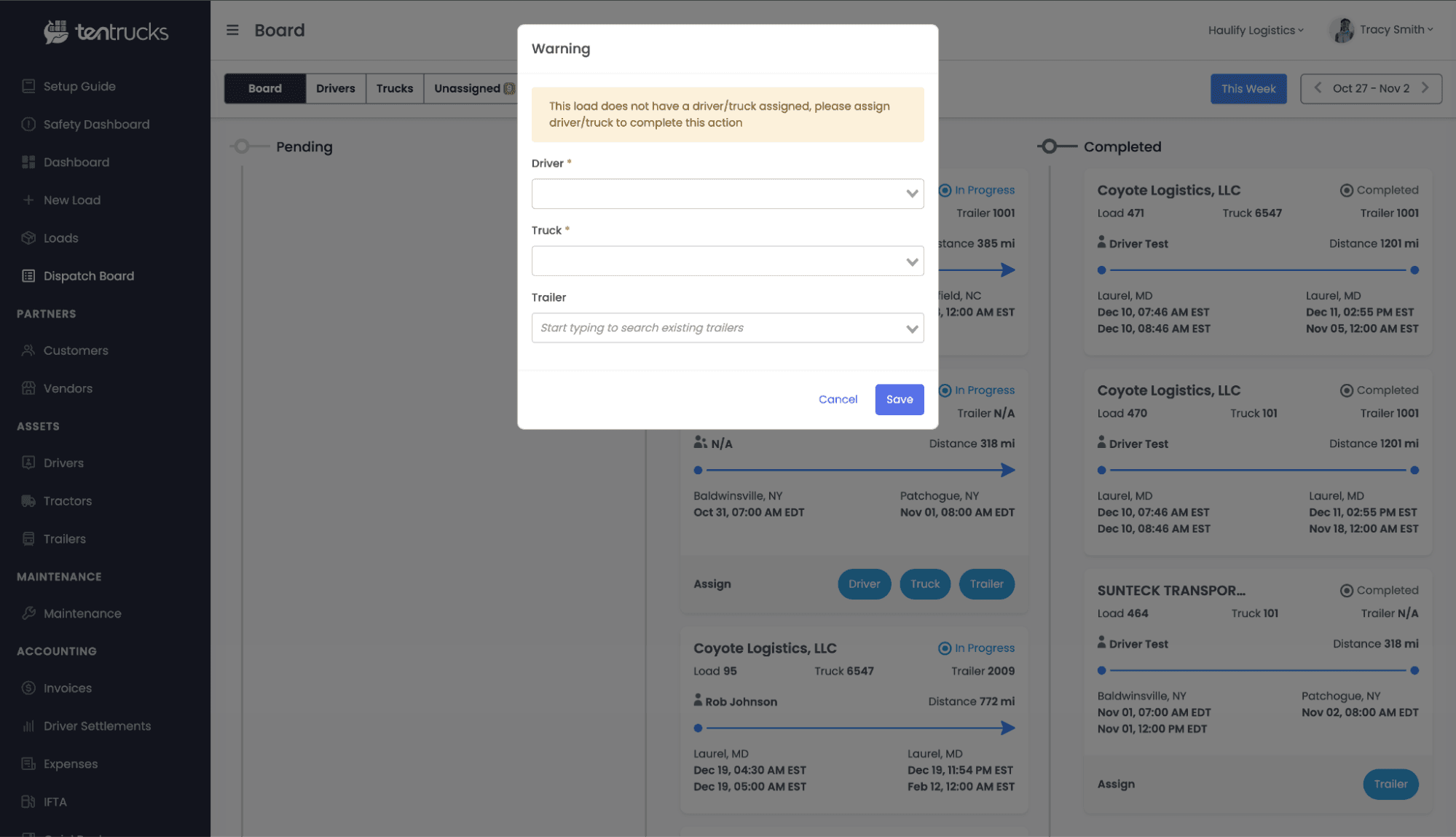Image resolution: width=1456 pixels, height=837 pixels.
Task: Open the Haulify Logistics company dropdown
Action: pos(1255,30)
